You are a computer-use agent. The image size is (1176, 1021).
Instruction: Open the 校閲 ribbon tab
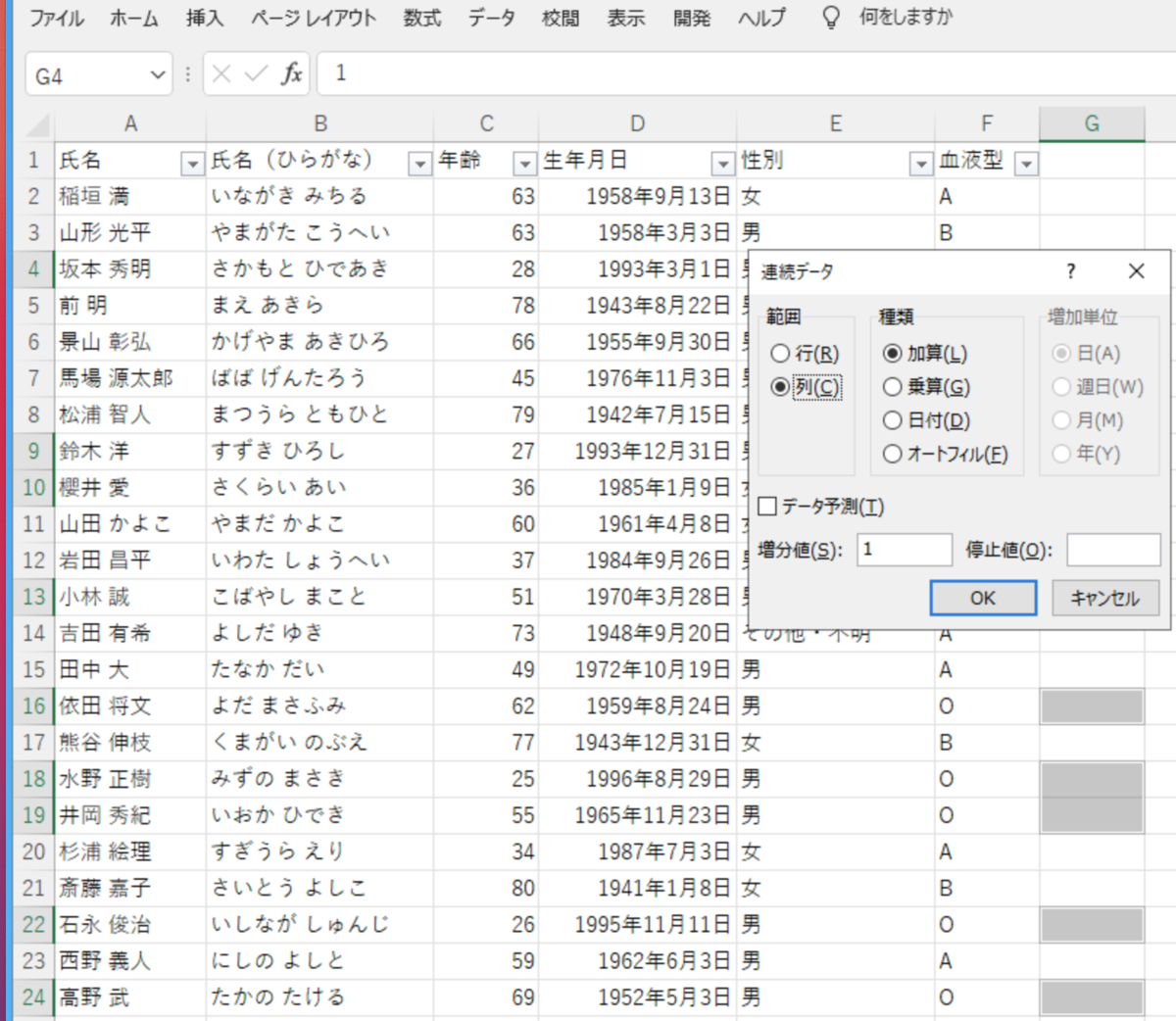click(x=561, y=18)
